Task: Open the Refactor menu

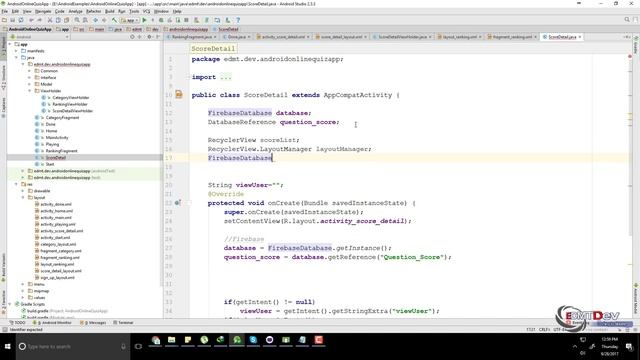Action: click(93, 11)
